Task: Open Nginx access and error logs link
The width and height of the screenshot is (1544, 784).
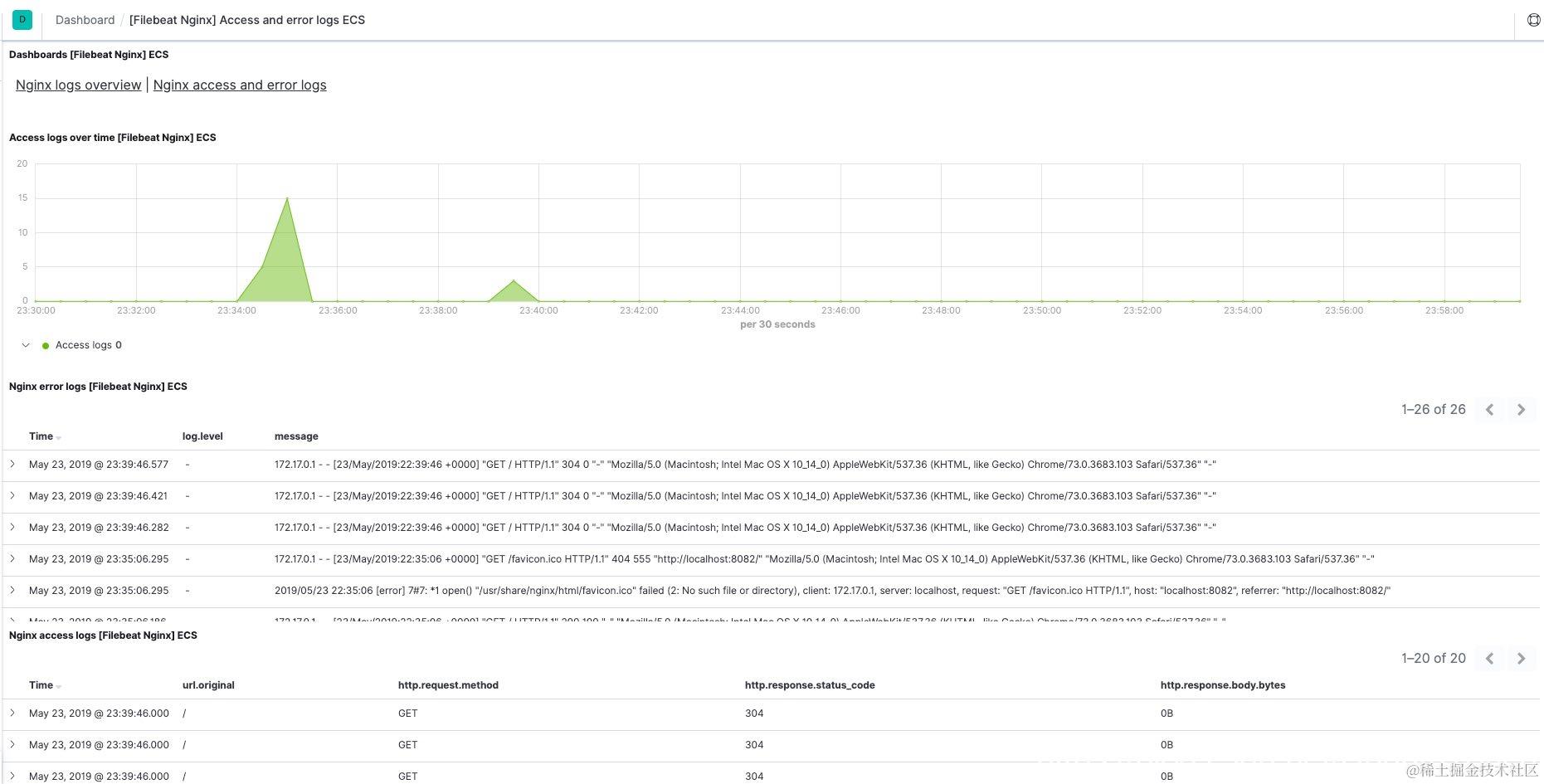Action: point(240,85)
